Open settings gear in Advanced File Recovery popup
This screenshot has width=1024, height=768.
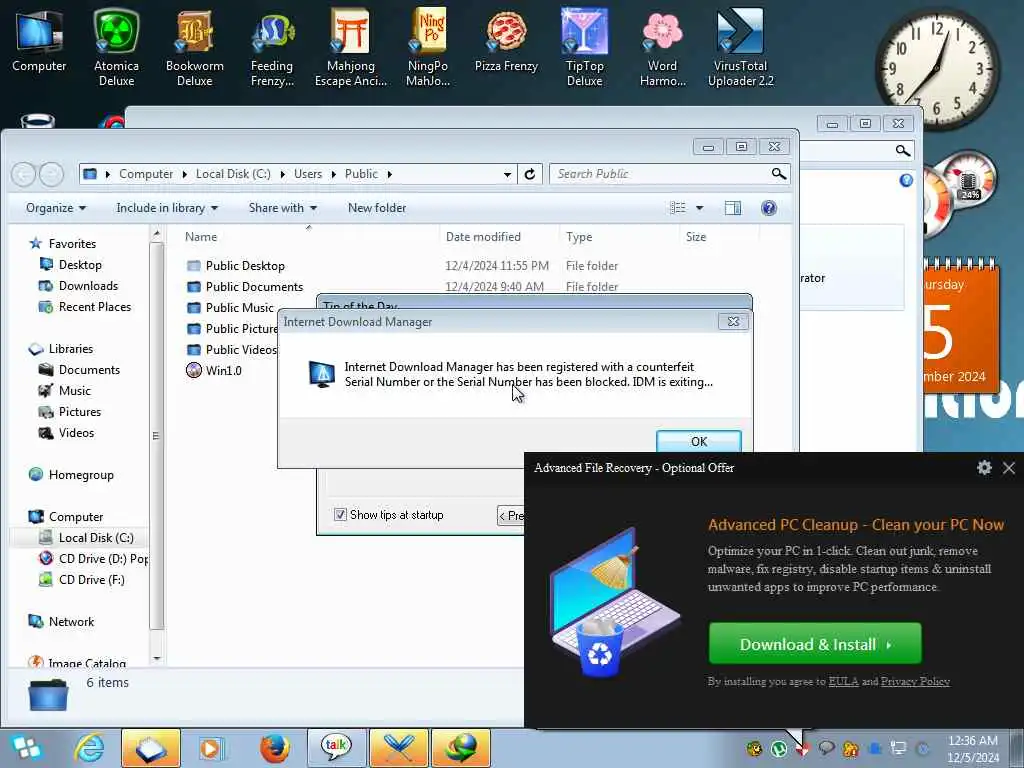point(984,468)
